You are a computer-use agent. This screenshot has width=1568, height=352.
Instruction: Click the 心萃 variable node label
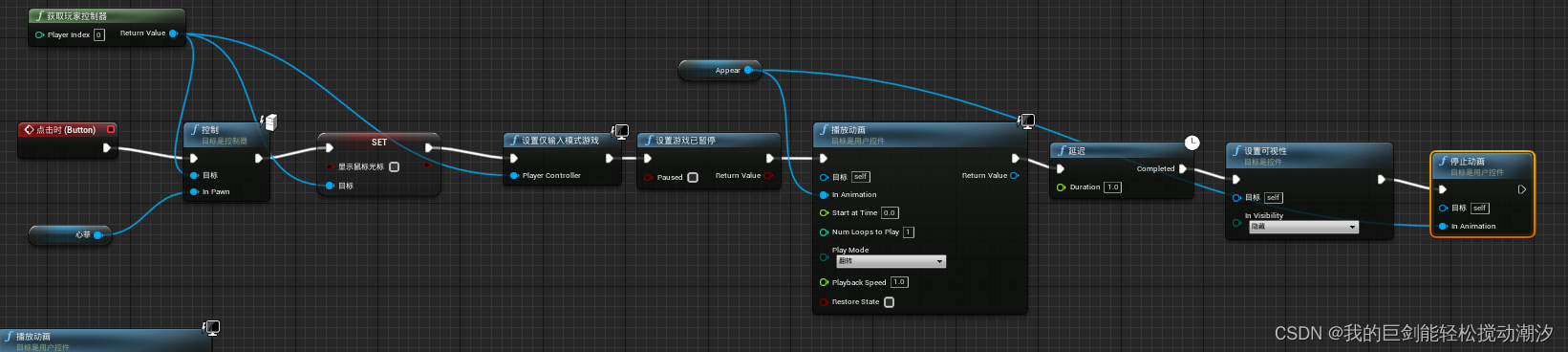pyautogui.click(x=83, y=234)
